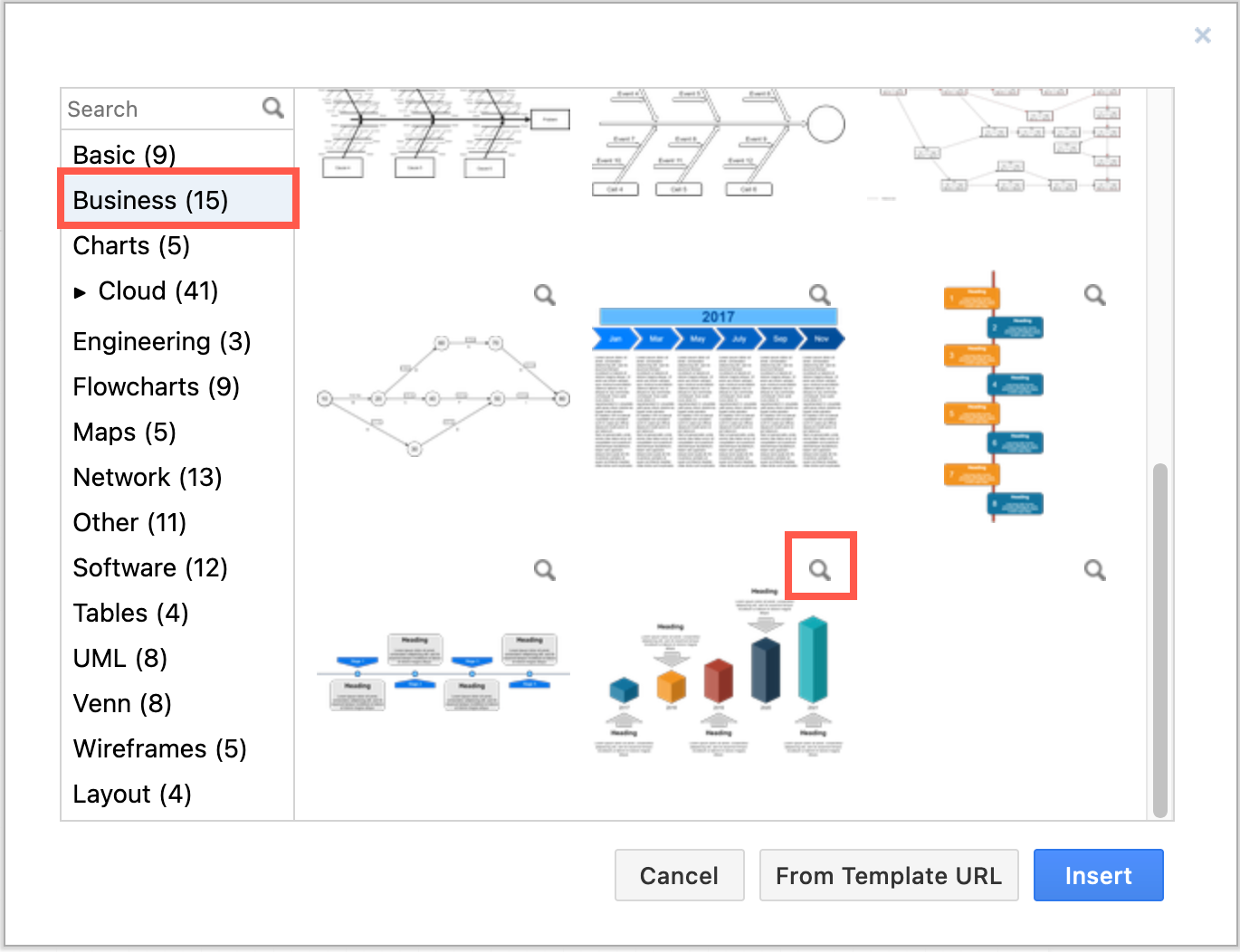Zoom into the horizontal timeline template

(544, 569)
